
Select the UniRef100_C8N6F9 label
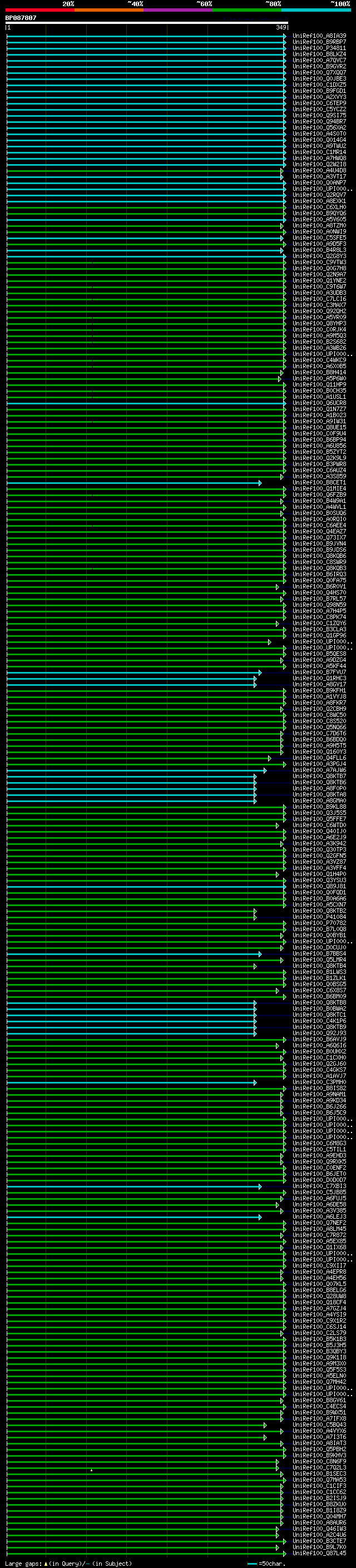[319, 1461]
